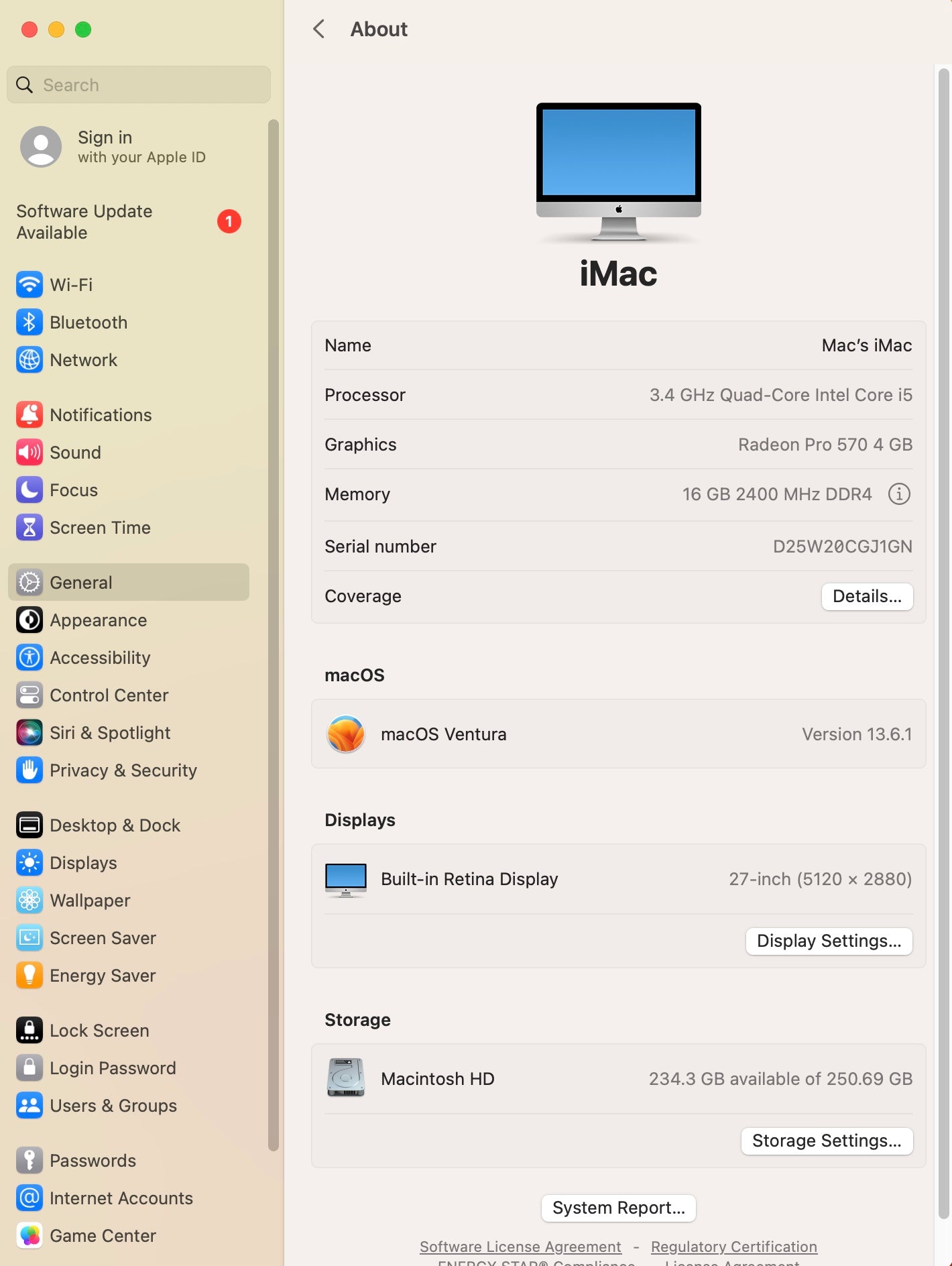Open Display Settings button

(x=829, y=941)
